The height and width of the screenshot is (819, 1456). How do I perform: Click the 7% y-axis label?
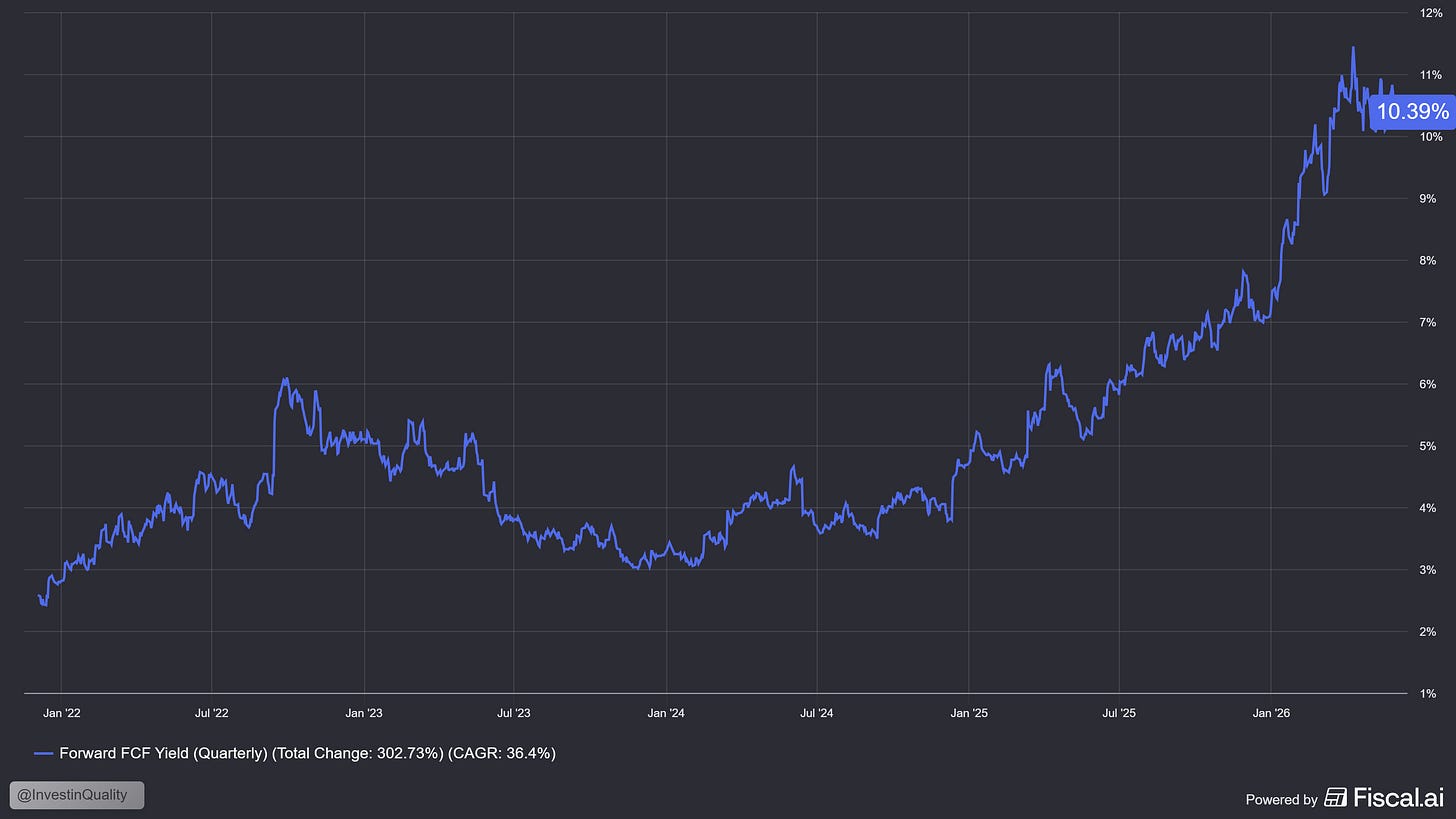pyautogui.click(x=1430, y=323)
